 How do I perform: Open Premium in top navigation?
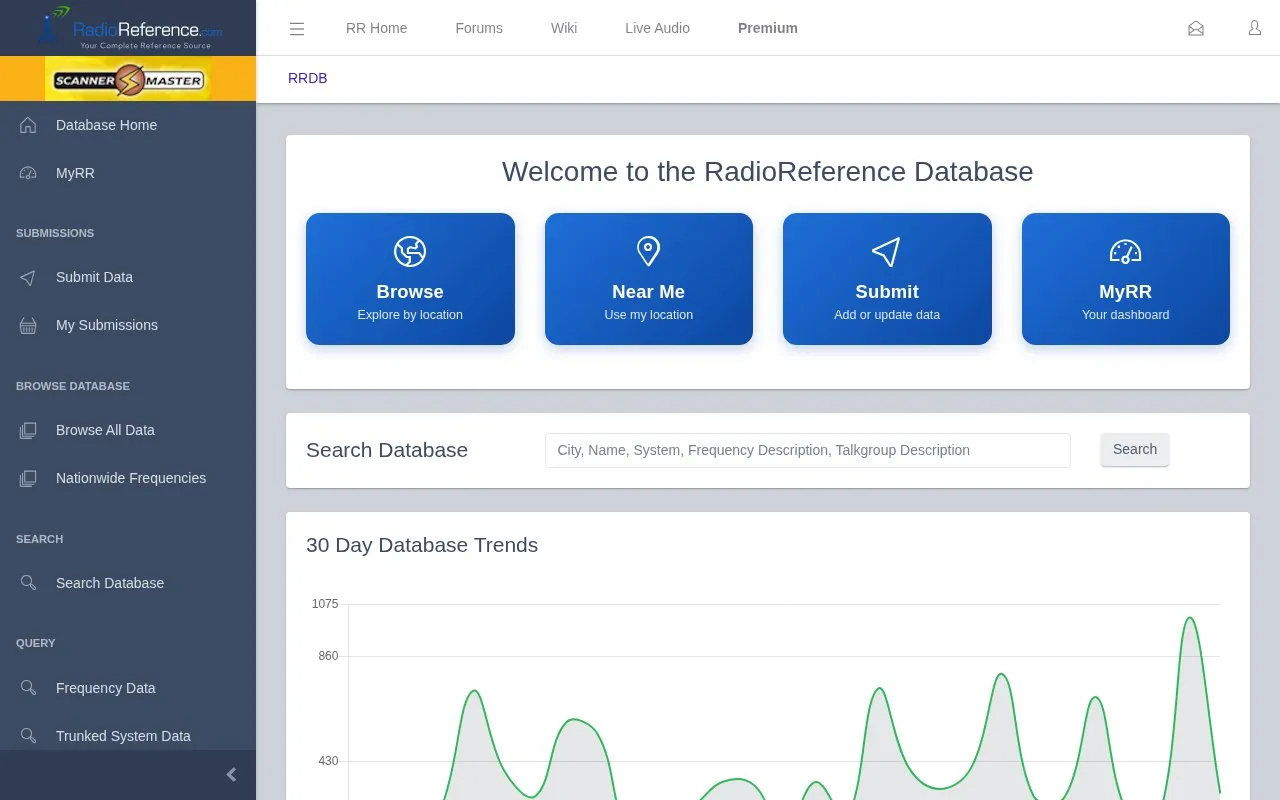pos(768,28)
